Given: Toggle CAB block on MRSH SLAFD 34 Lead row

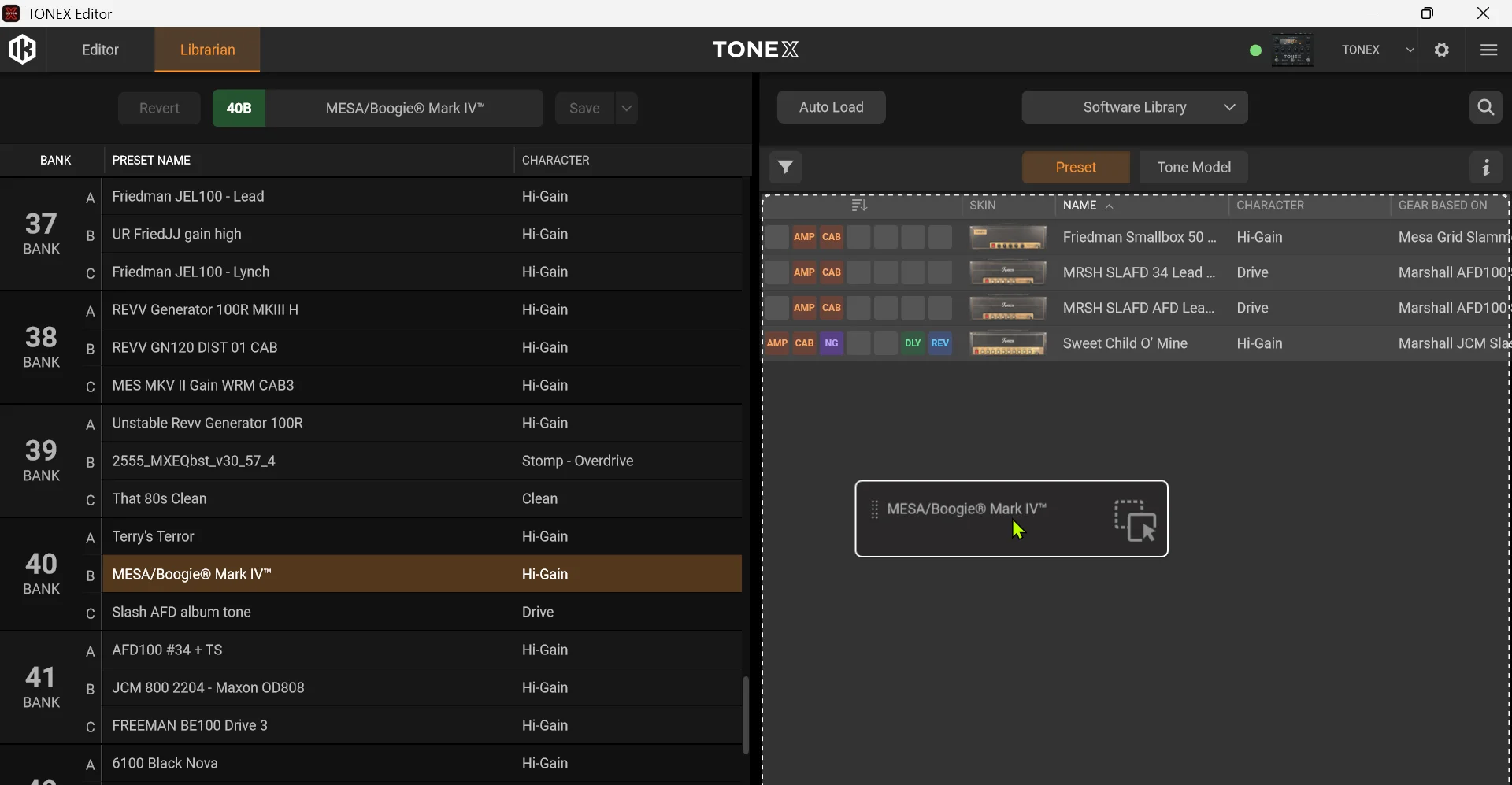Looking at the screenshot, I should [832, 272].
